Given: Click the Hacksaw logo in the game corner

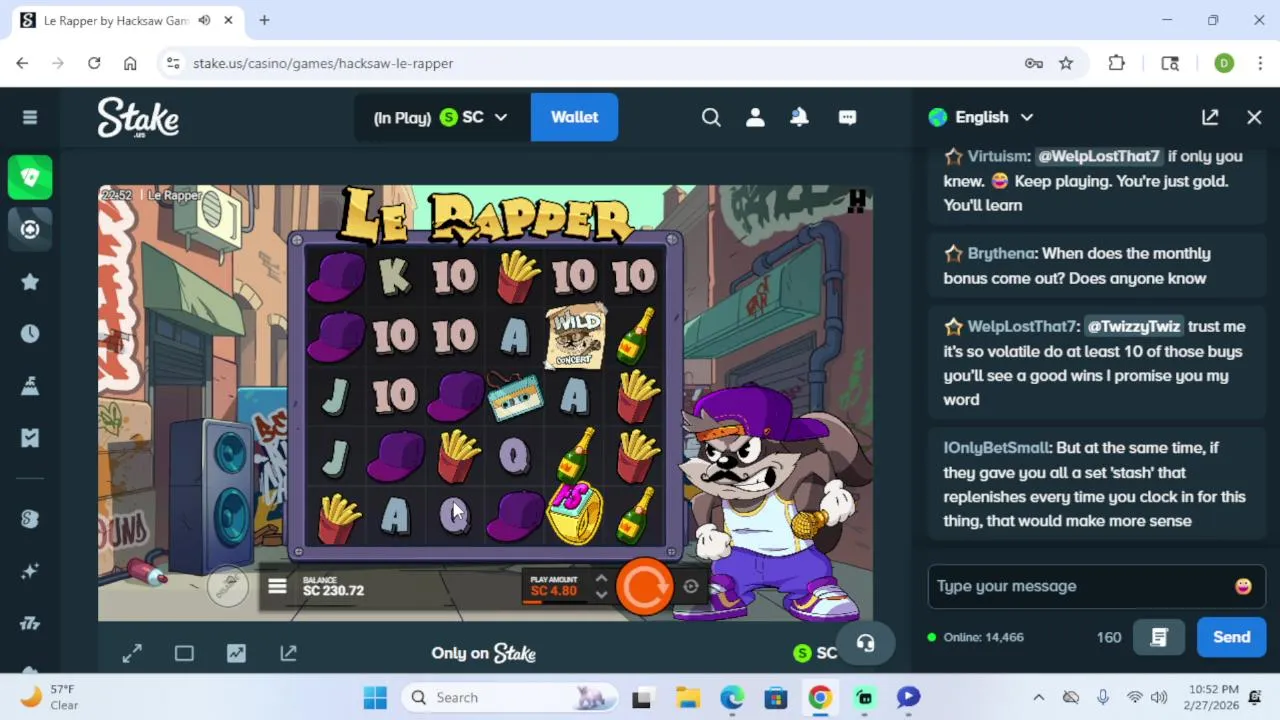Looking at the screenshot, I should (x=856, y=201).
